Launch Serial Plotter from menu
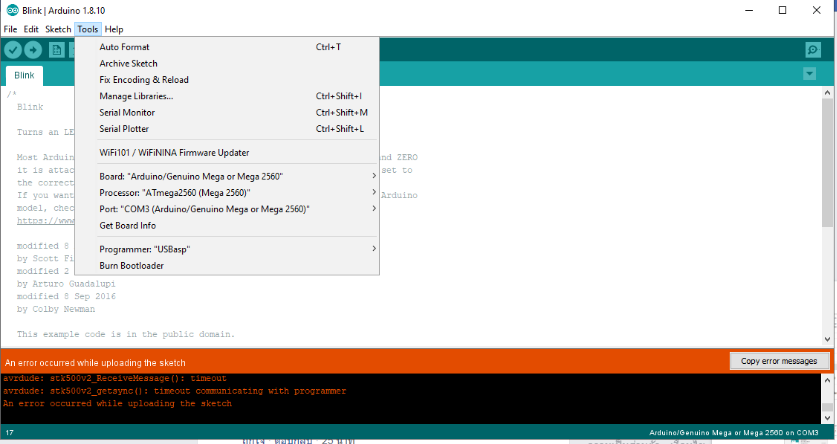Image resolution: width=837 pixels, height=444 pixels. tap(227, 129)
